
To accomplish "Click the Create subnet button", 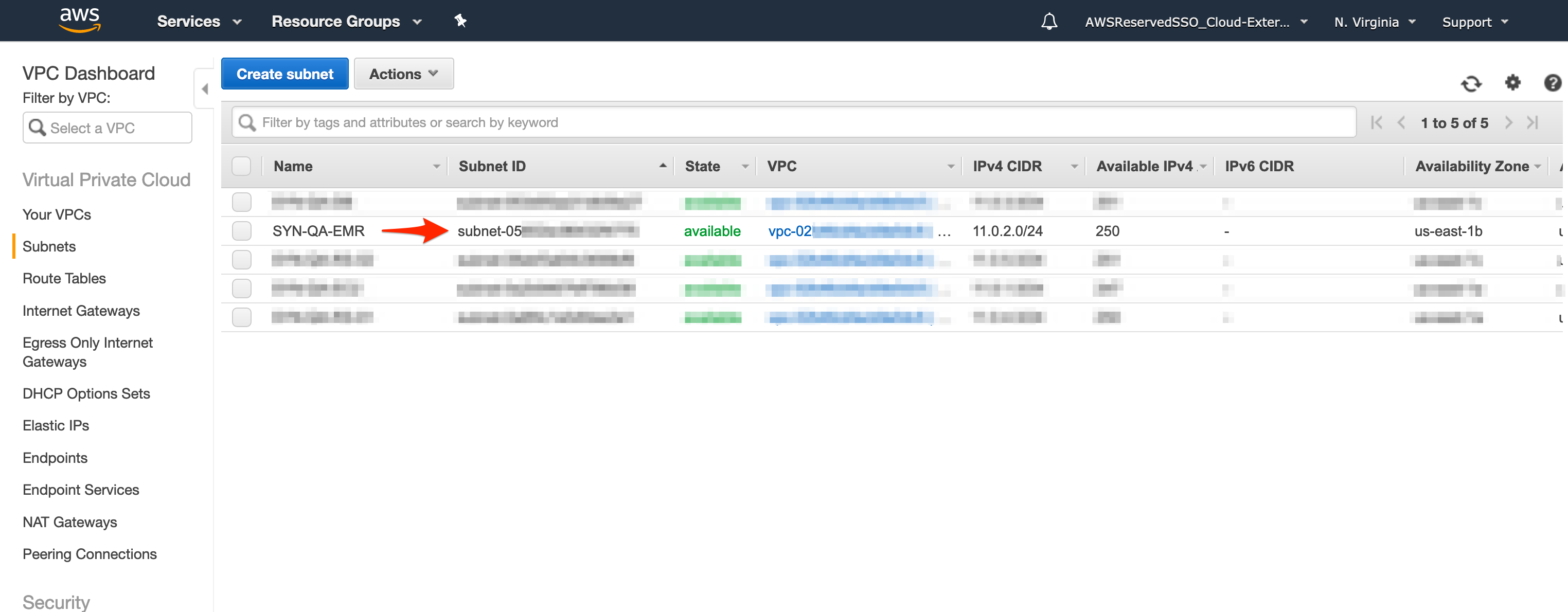I will pos(284,74).
